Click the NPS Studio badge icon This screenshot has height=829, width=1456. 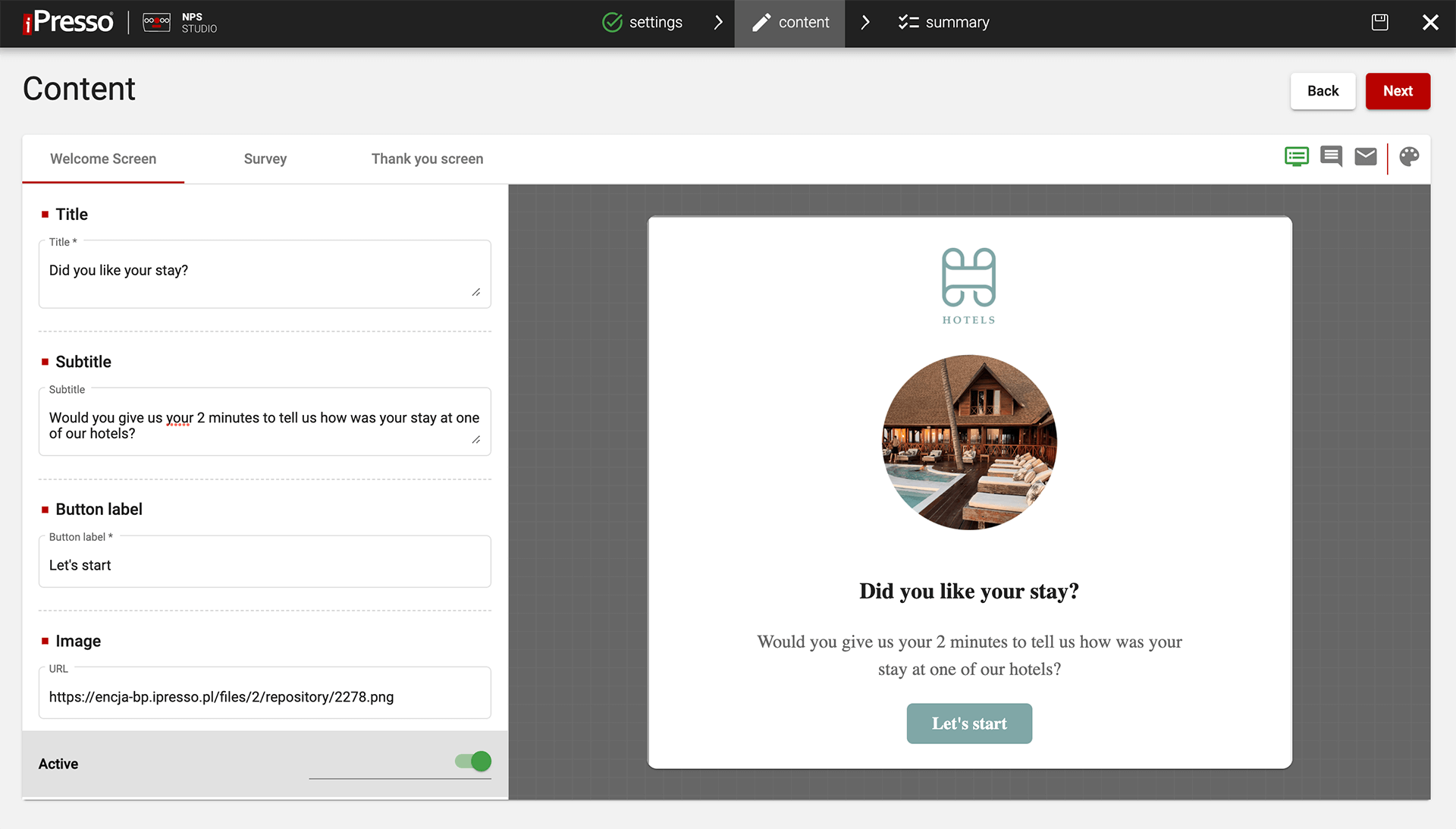click(x=156, y=22)
